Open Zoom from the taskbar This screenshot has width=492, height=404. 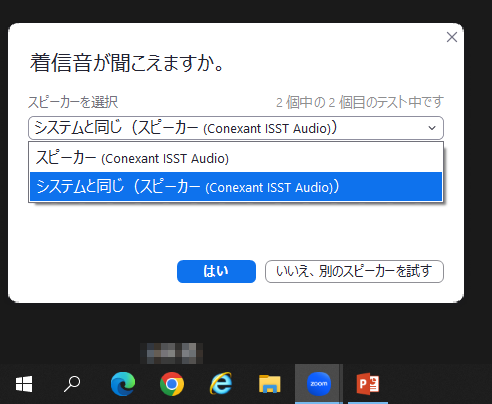(319, 384)
